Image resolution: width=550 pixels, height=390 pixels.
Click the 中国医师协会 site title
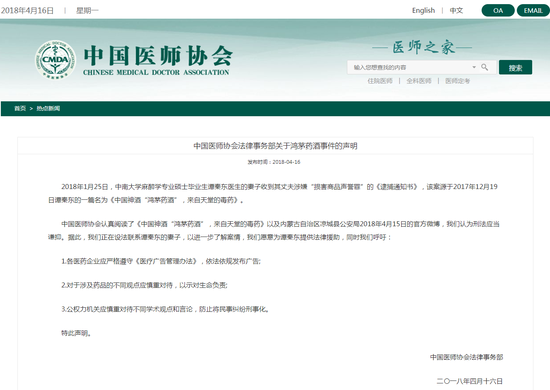[158, 55]
